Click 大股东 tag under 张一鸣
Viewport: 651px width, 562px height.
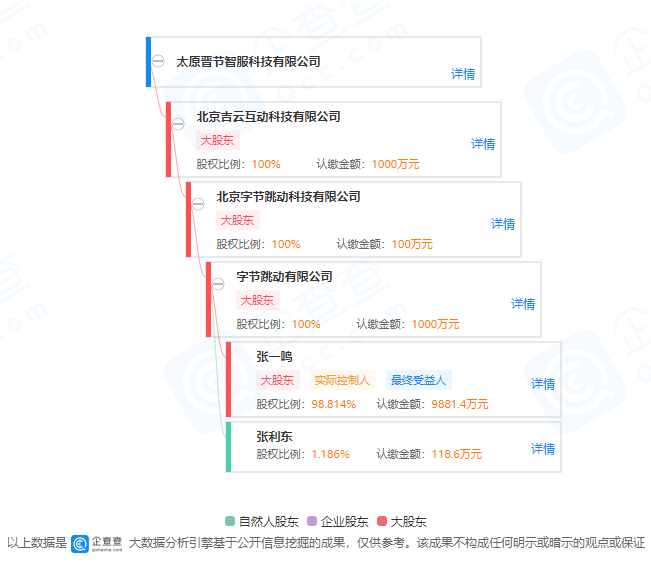pyautogui.click(x=277, y=380)
